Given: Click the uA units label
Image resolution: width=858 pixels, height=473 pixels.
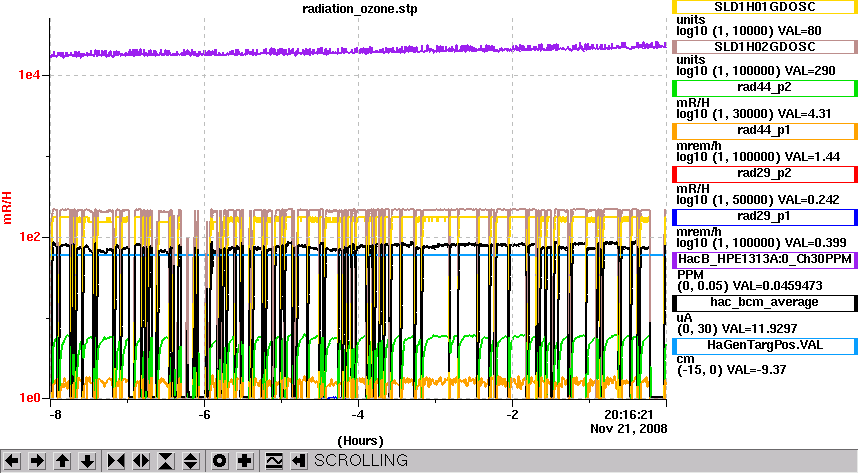Looking at the screenshot, I should [685, 318].
